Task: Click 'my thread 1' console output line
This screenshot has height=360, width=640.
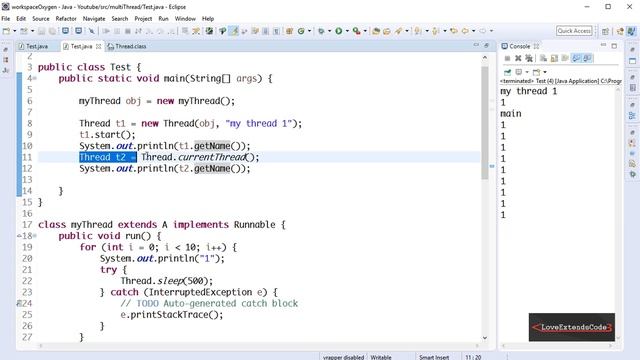Action: 529,91
